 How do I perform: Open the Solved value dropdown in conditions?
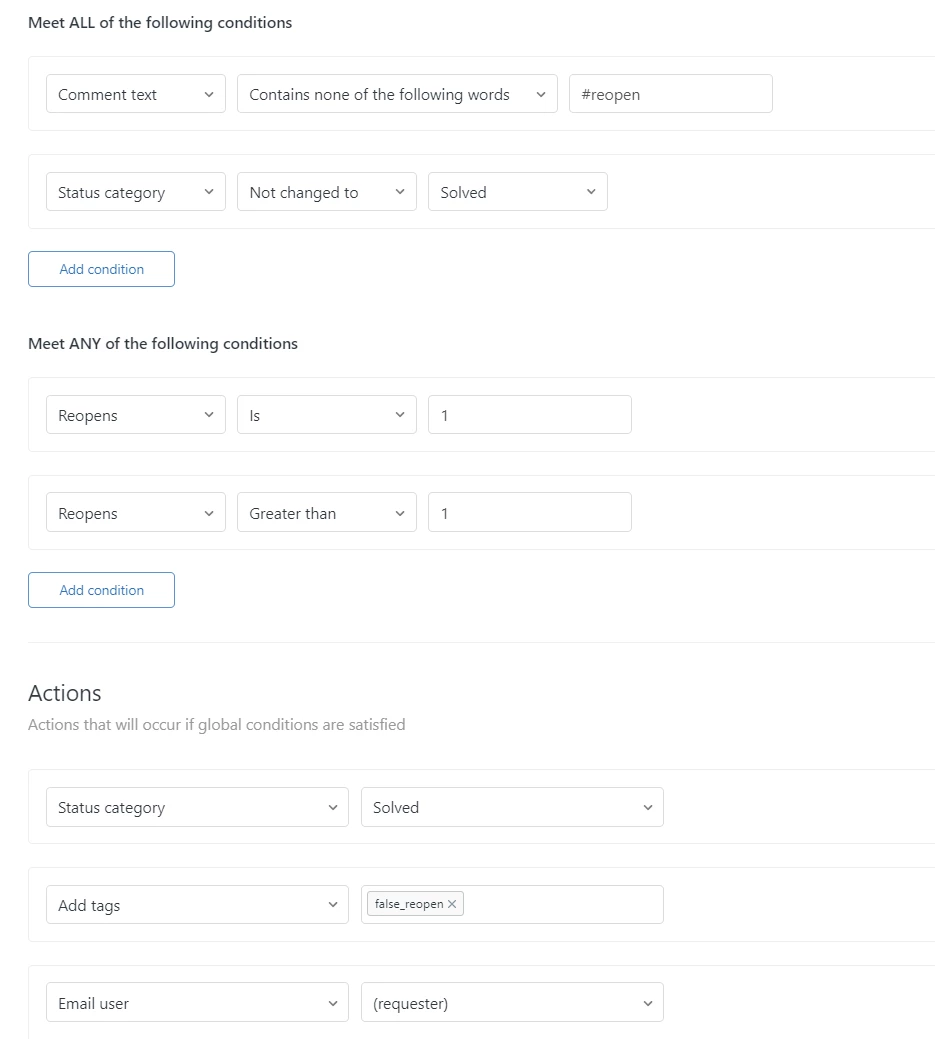517,193
